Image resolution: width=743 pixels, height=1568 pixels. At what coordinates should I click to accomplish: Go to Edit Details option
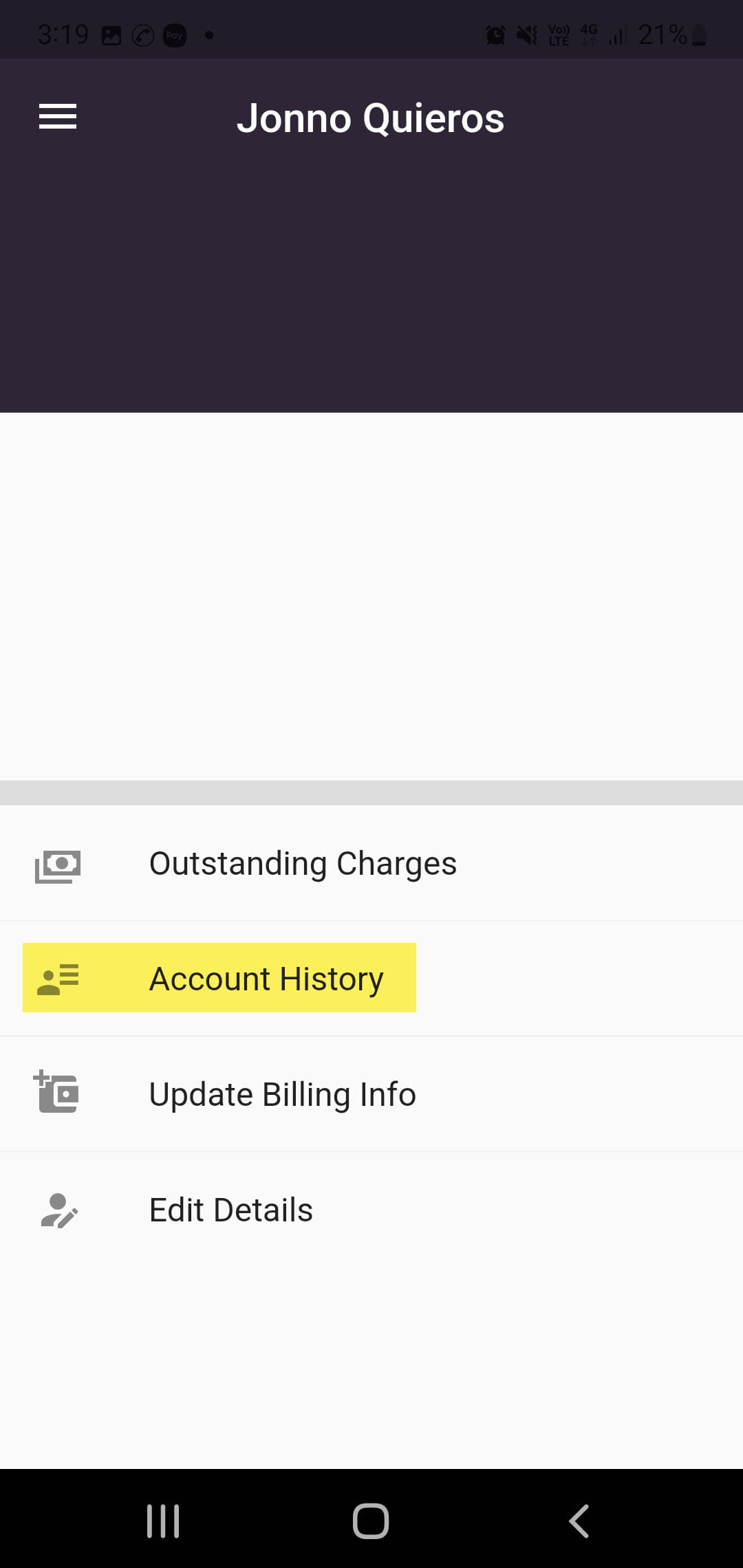tap(231, 1210)
